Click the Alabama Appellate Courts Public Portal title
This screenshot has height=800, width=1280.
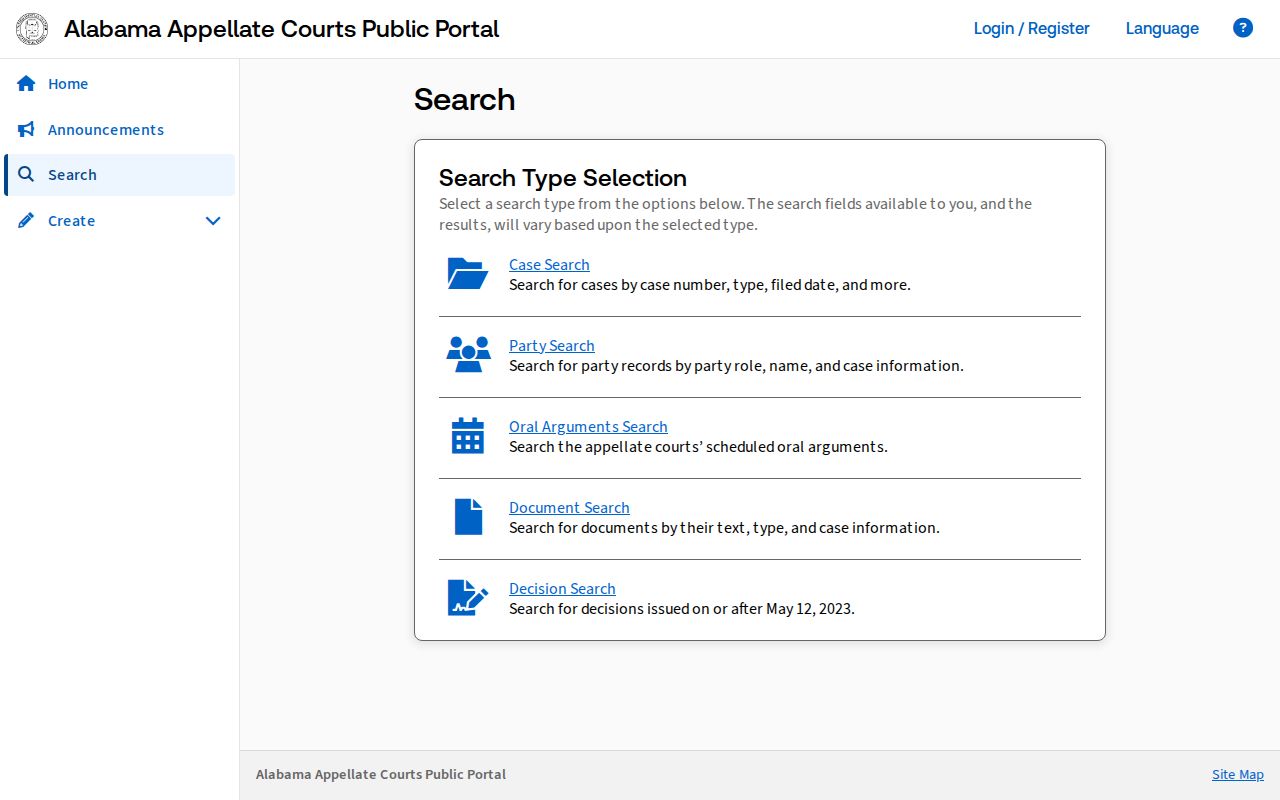282,29
